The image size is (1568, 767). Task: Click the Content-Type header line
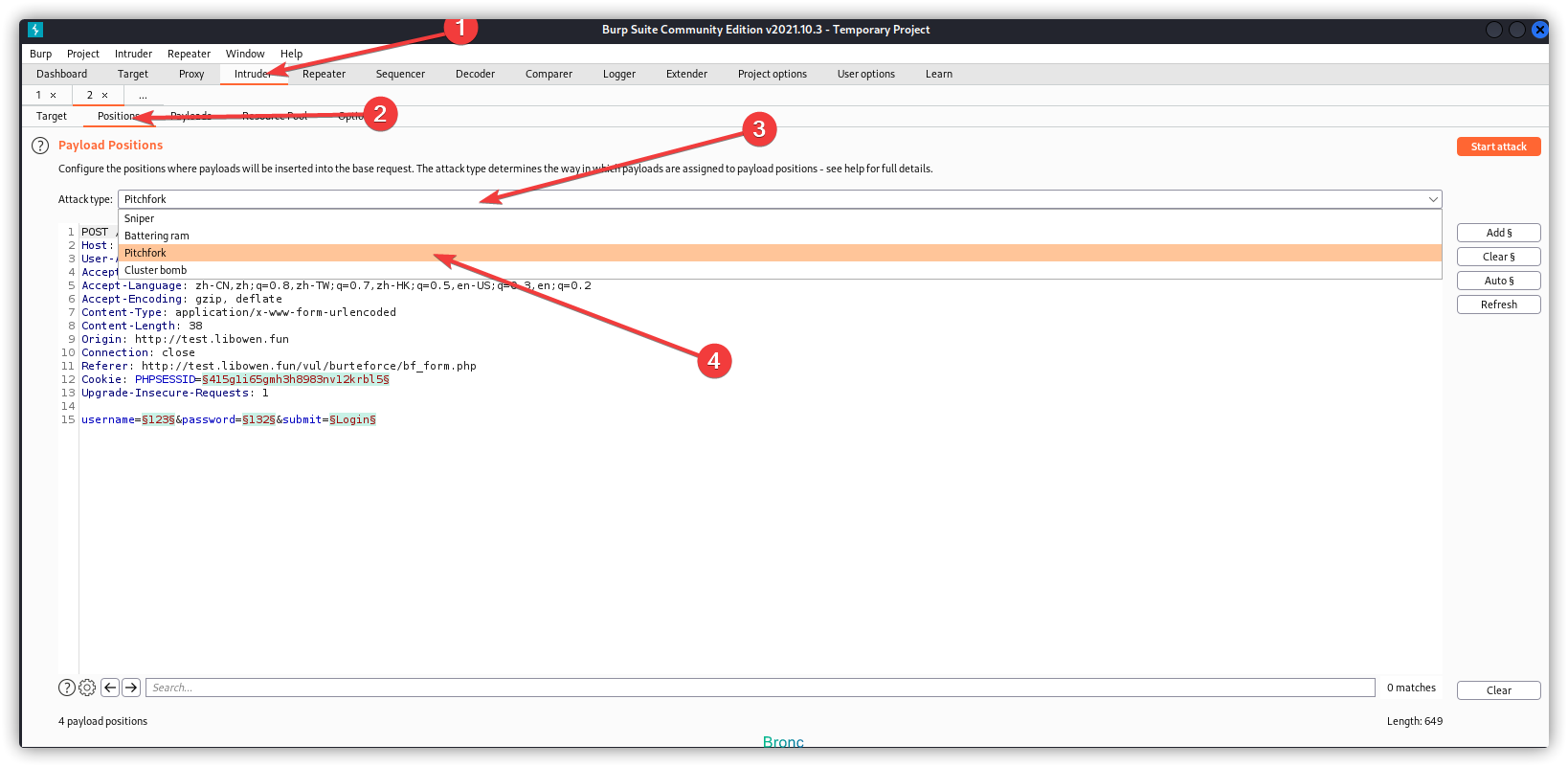[238, 312]
